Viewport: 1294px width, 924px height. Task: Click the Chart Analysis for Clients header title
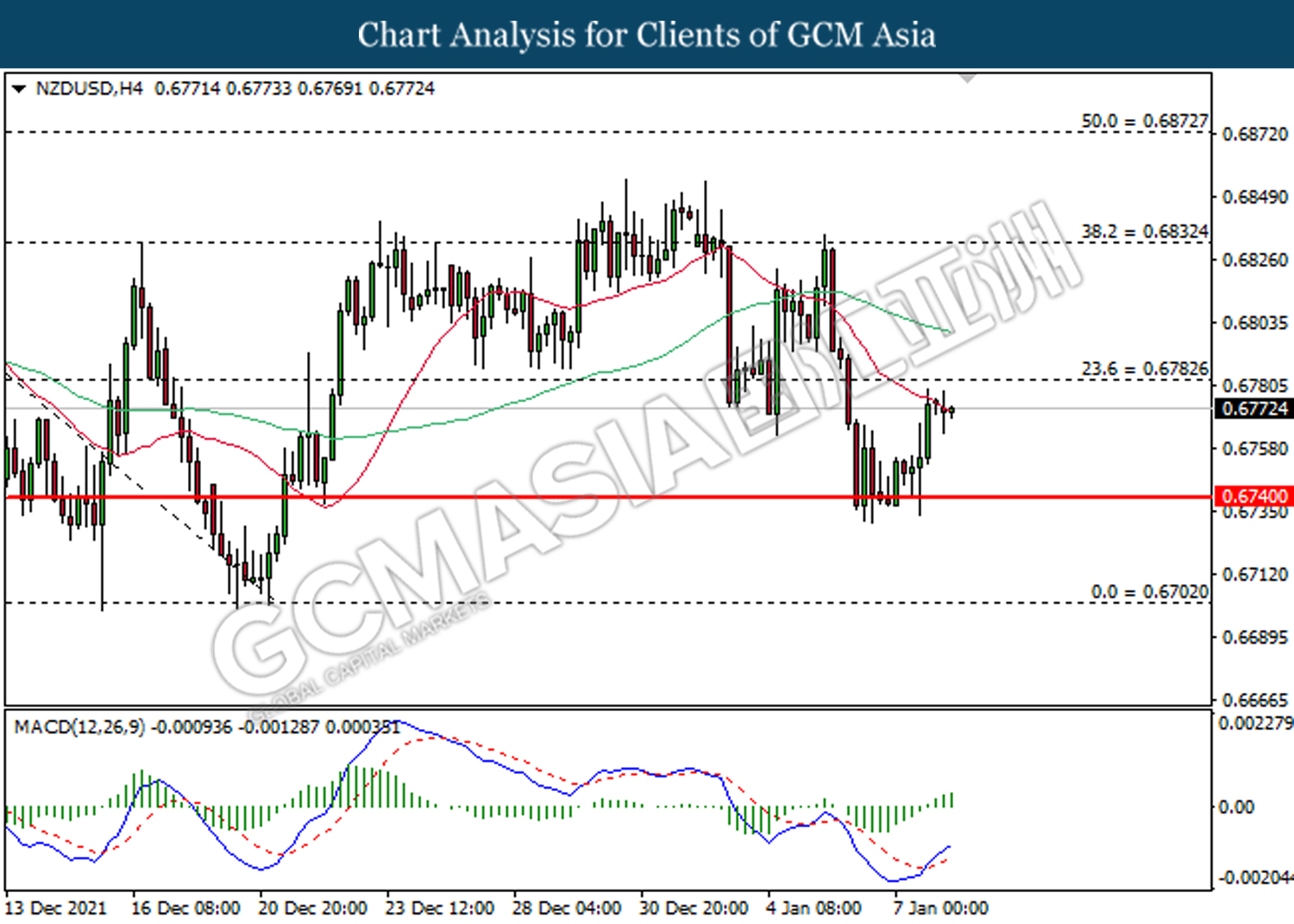pos(647,35)
